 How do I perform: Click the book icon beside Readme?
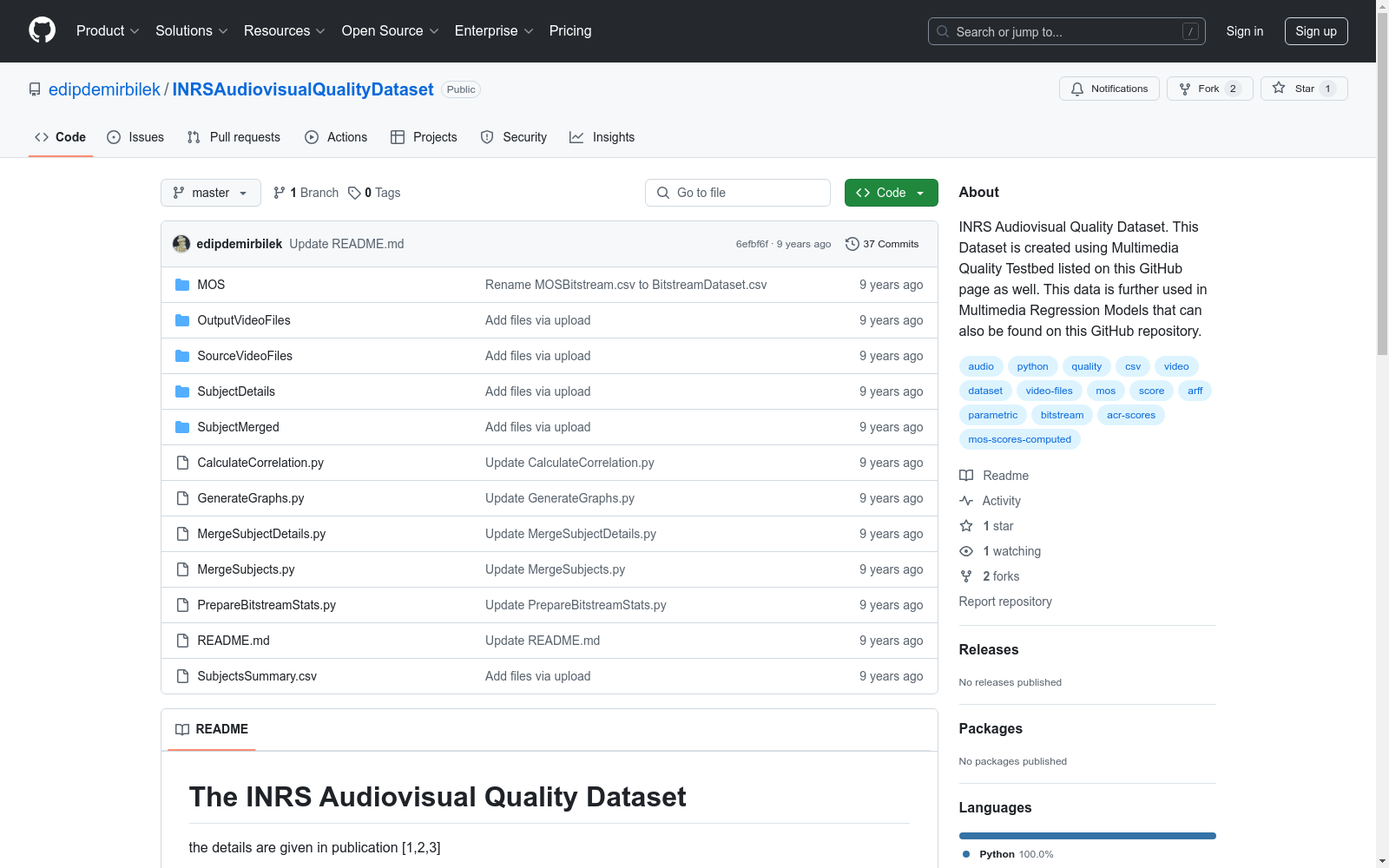click(x=966, y=476)
